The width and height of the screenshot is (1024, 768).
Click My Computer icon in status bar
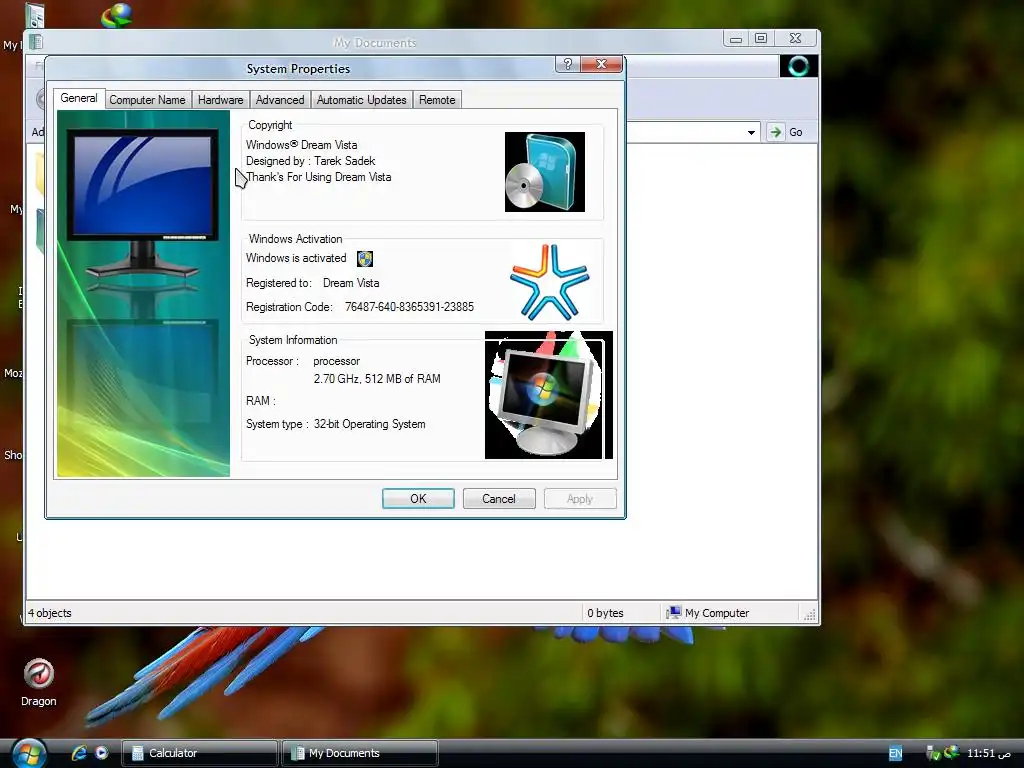pyautogui.click(x=673, y=613)
